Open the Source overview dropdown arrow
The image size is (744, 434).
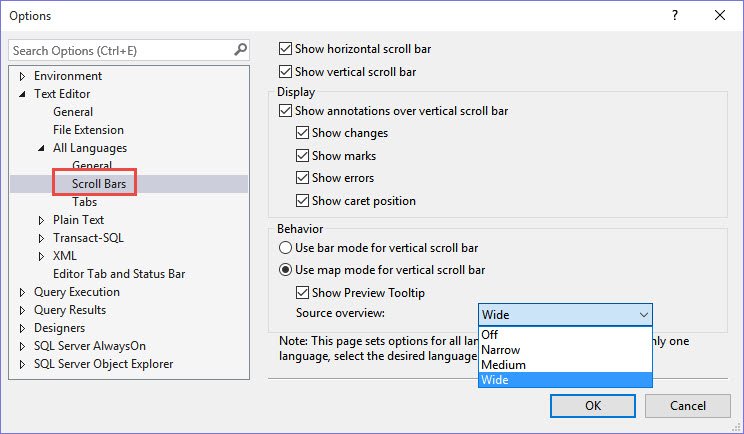[642, 315]
